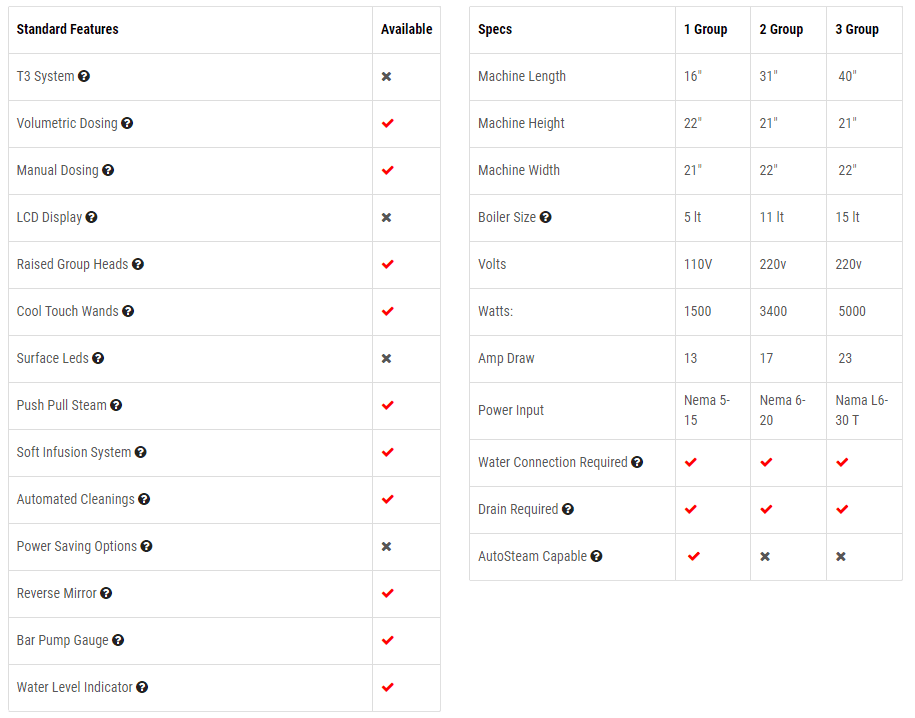
Task: Click the help icon next to T3 System
Action: [x=84, y=76]
